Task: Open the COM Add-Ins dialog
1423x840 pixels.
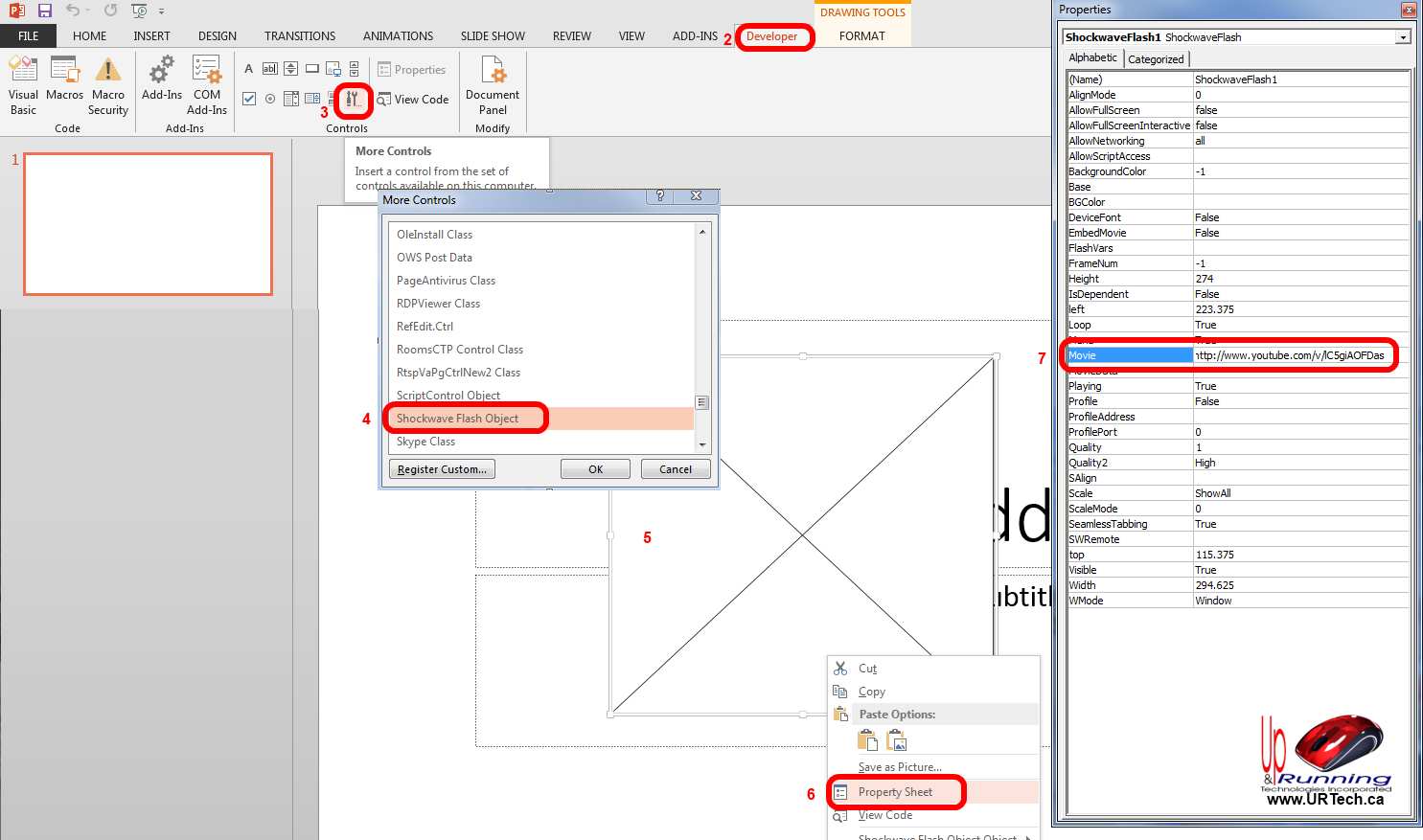Action: (x=207, y=84)
